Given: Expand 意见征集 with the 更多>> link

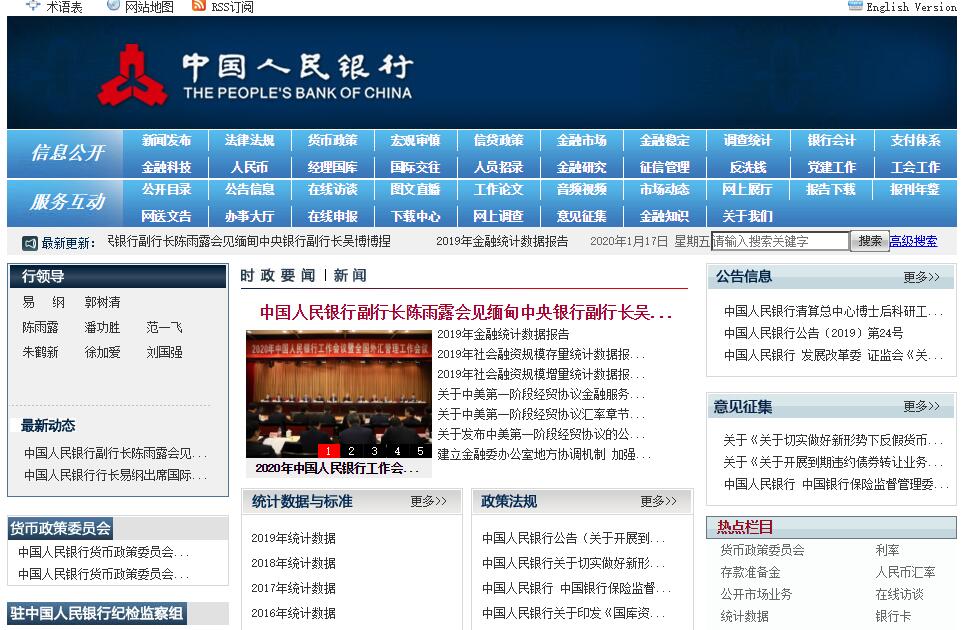Looking at the screenshot, I should pyautogui.click(x=921, y=406).
